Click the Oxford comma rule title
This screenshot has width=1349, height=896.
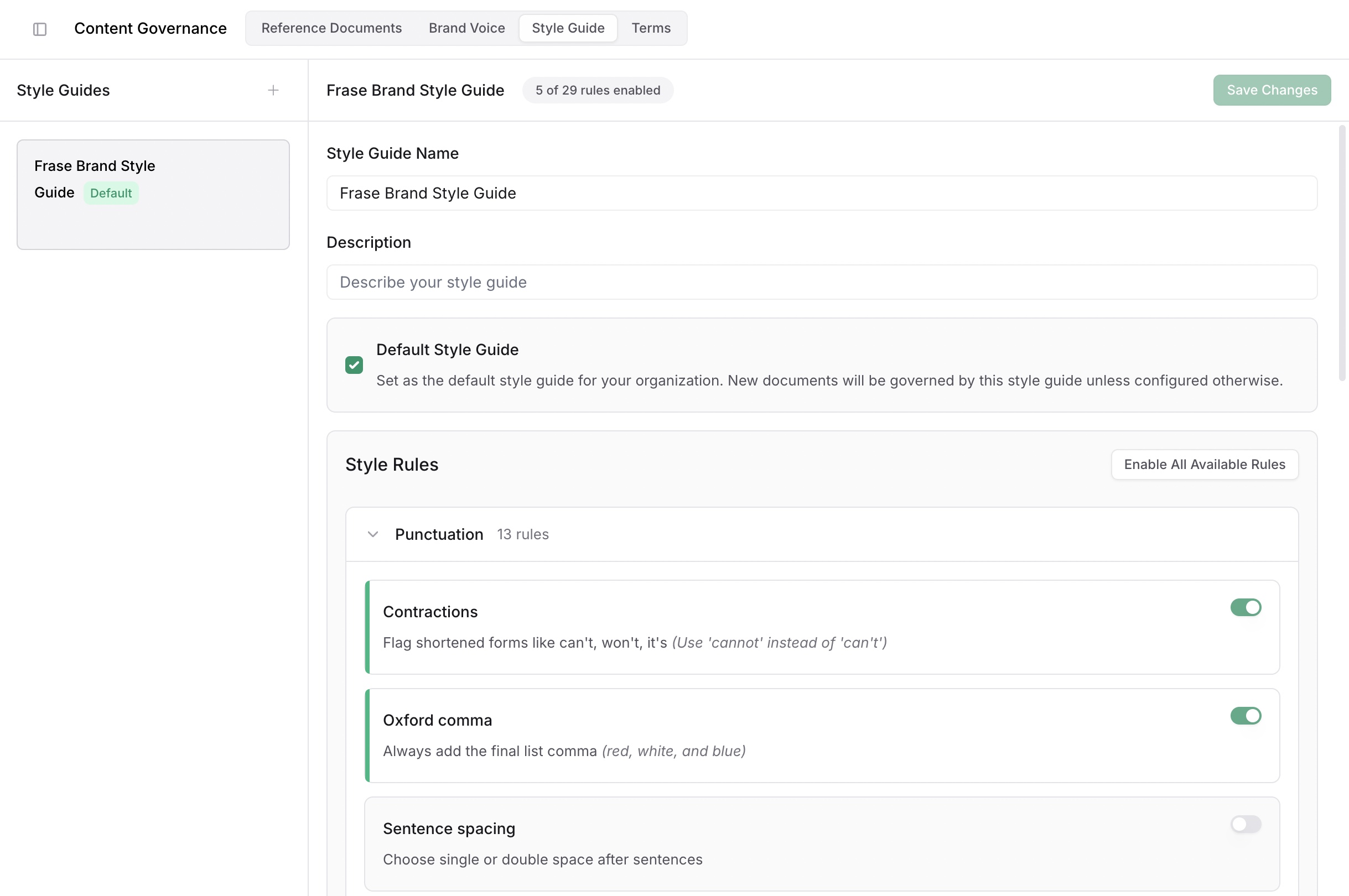[437, 721]
